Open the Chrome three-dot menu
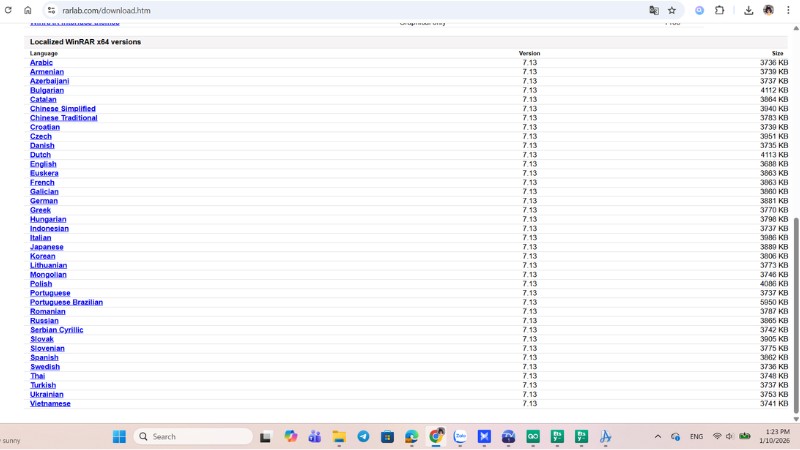This screenshot has height=450, width=800. 788,10
